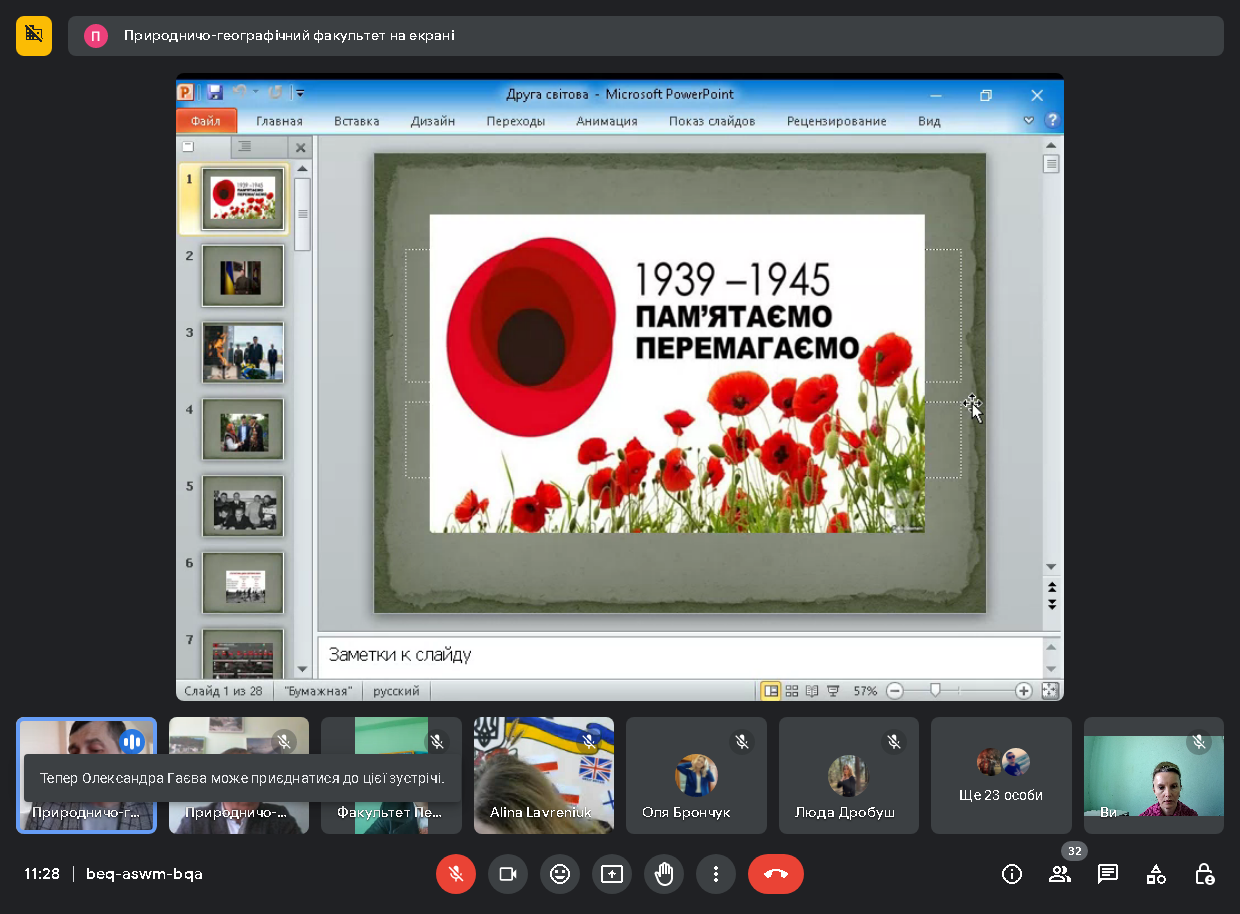Select slide 2 thumbnail

(243, 276)
